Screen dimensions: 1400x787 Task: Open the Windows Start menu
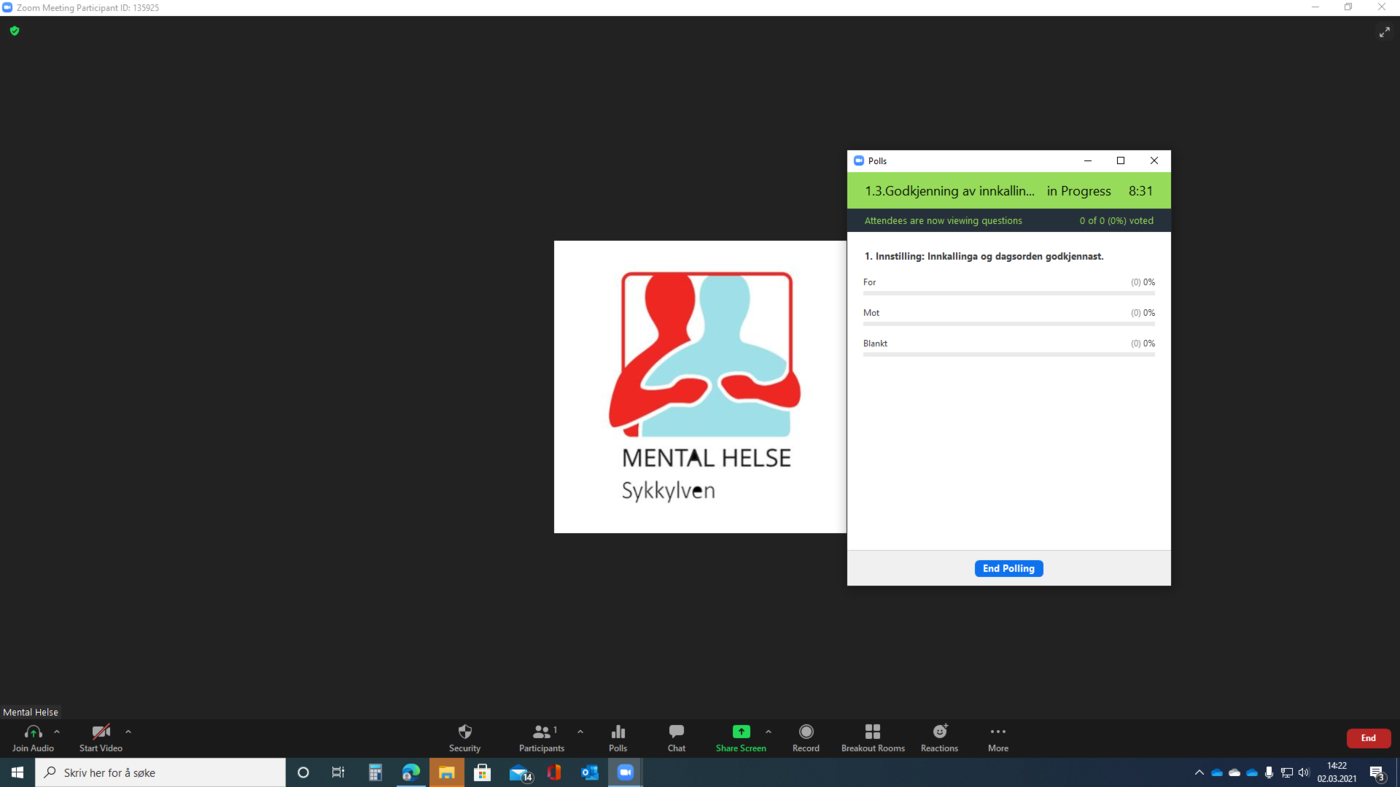click(x=17, y=772)
